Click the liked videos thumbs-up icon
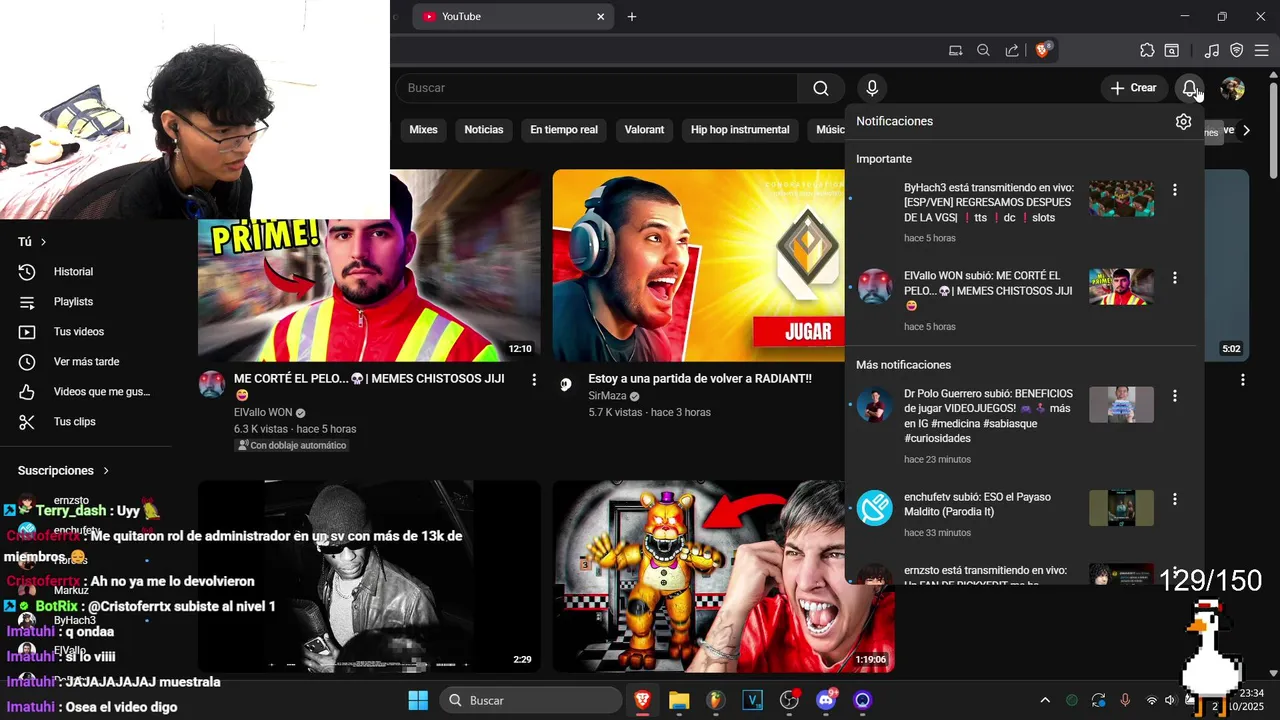 27,392
